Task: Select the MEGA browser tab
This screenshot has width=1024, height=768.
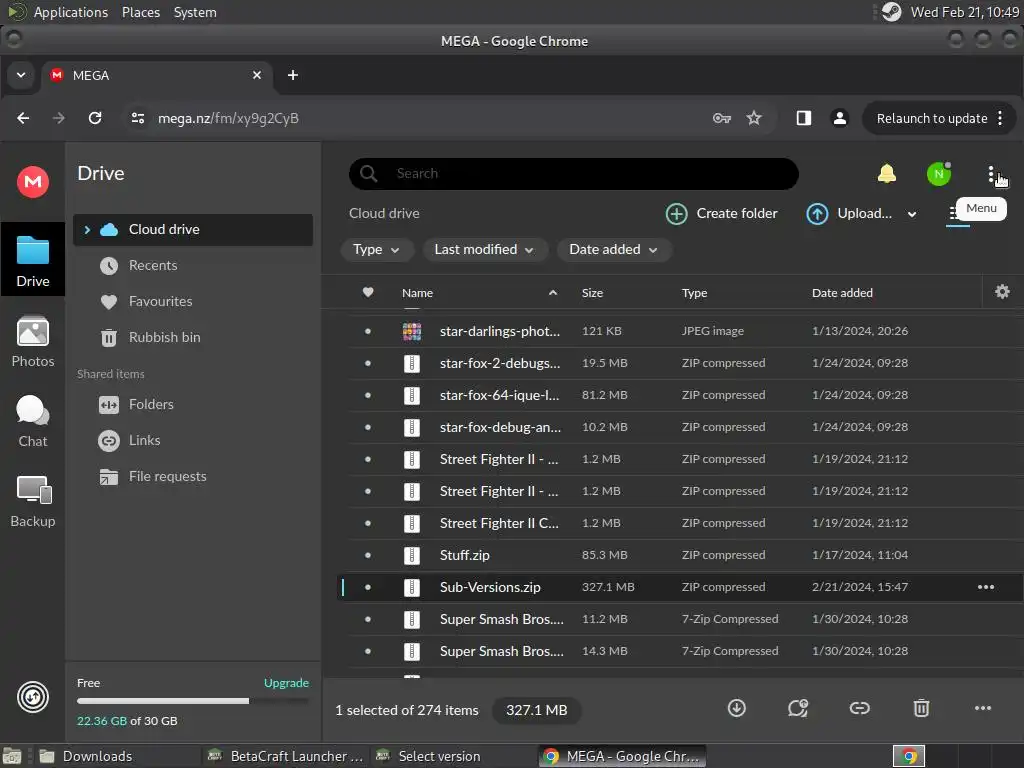Action: coord(157,75)
